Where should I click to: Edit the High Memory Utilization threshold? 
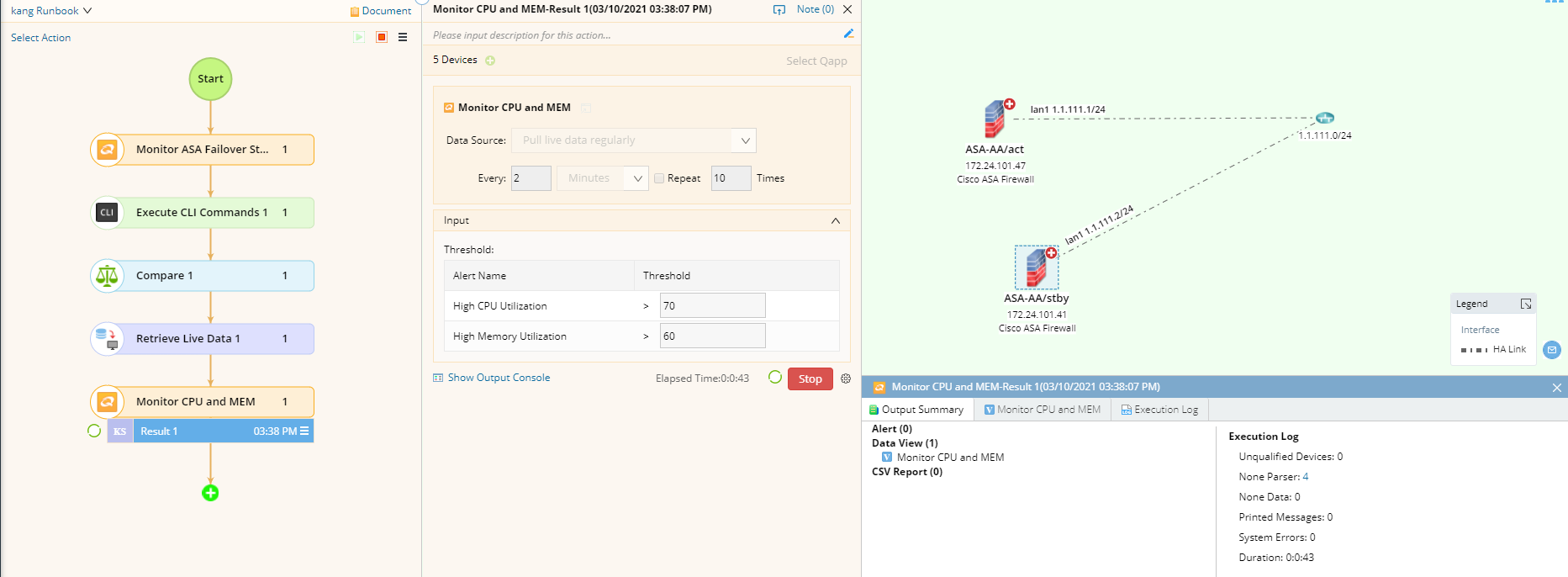713,336
